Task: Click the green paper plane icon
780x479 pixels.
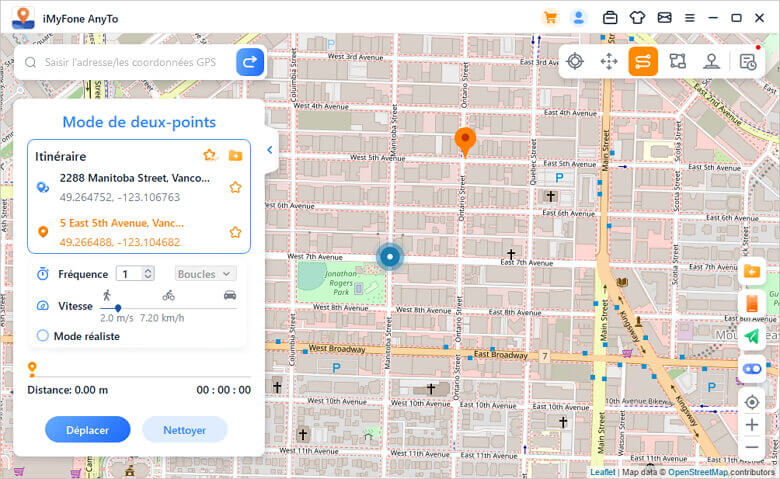Action: tap(752, 336)
